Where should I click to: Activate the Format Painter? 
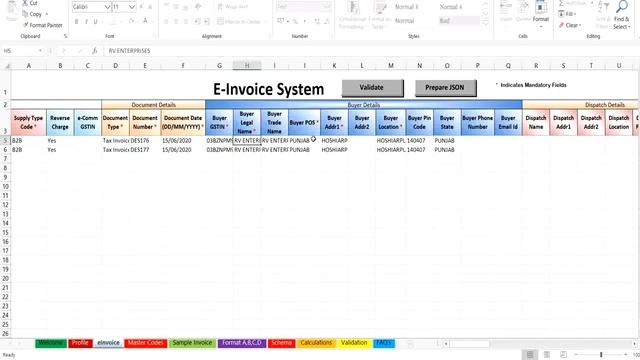42,25
